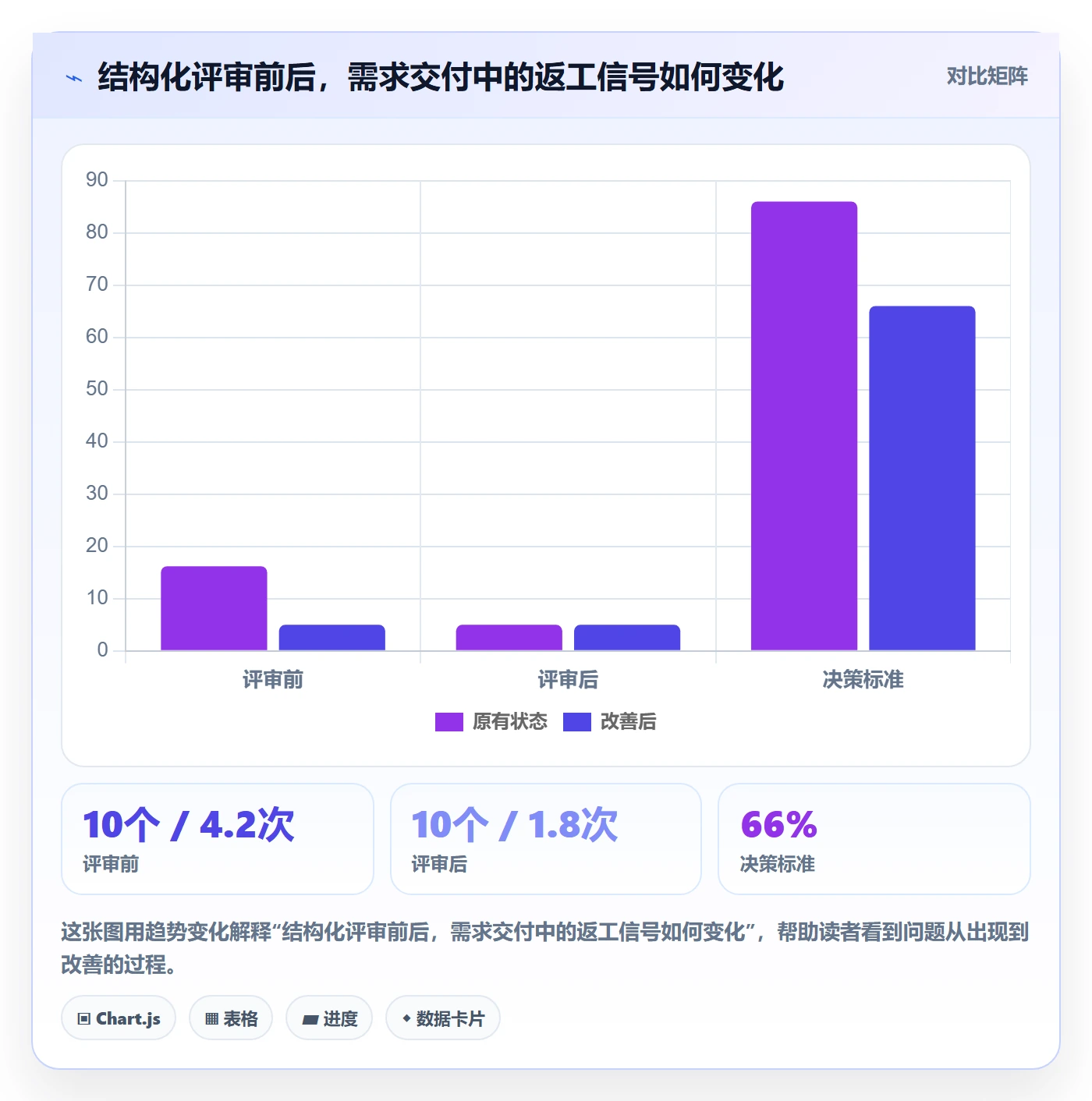Click the 原有状态 legend label text
The image size is (1092, 1101).
point(510,722)
